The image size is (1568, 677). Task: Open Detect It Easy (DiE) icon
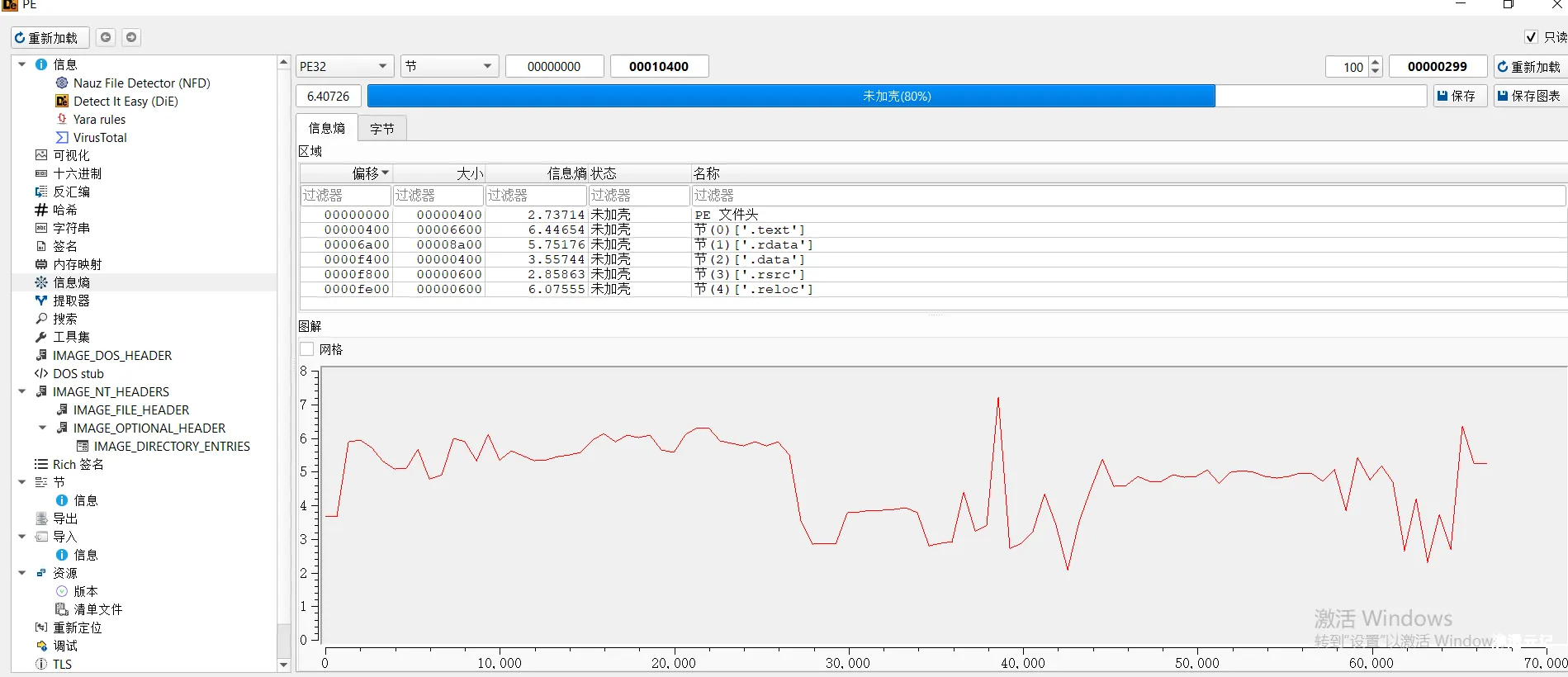[x=62, y=101]
